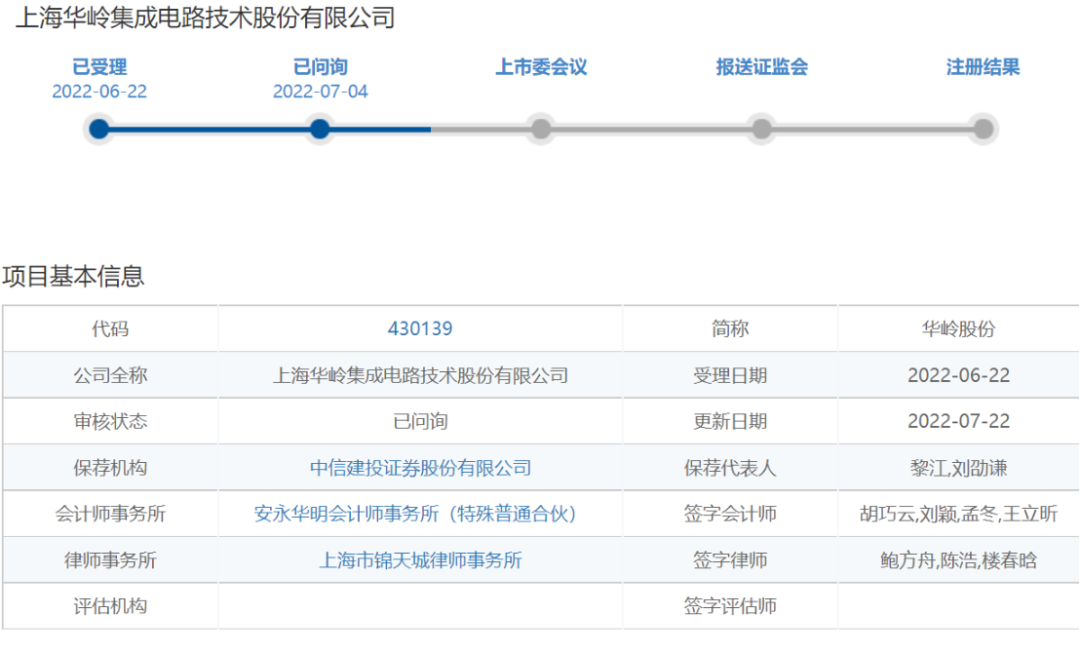The width and height of the screenshot is (1080, 653).
Task: Open stock code link 430139
Action: [420, 329]
